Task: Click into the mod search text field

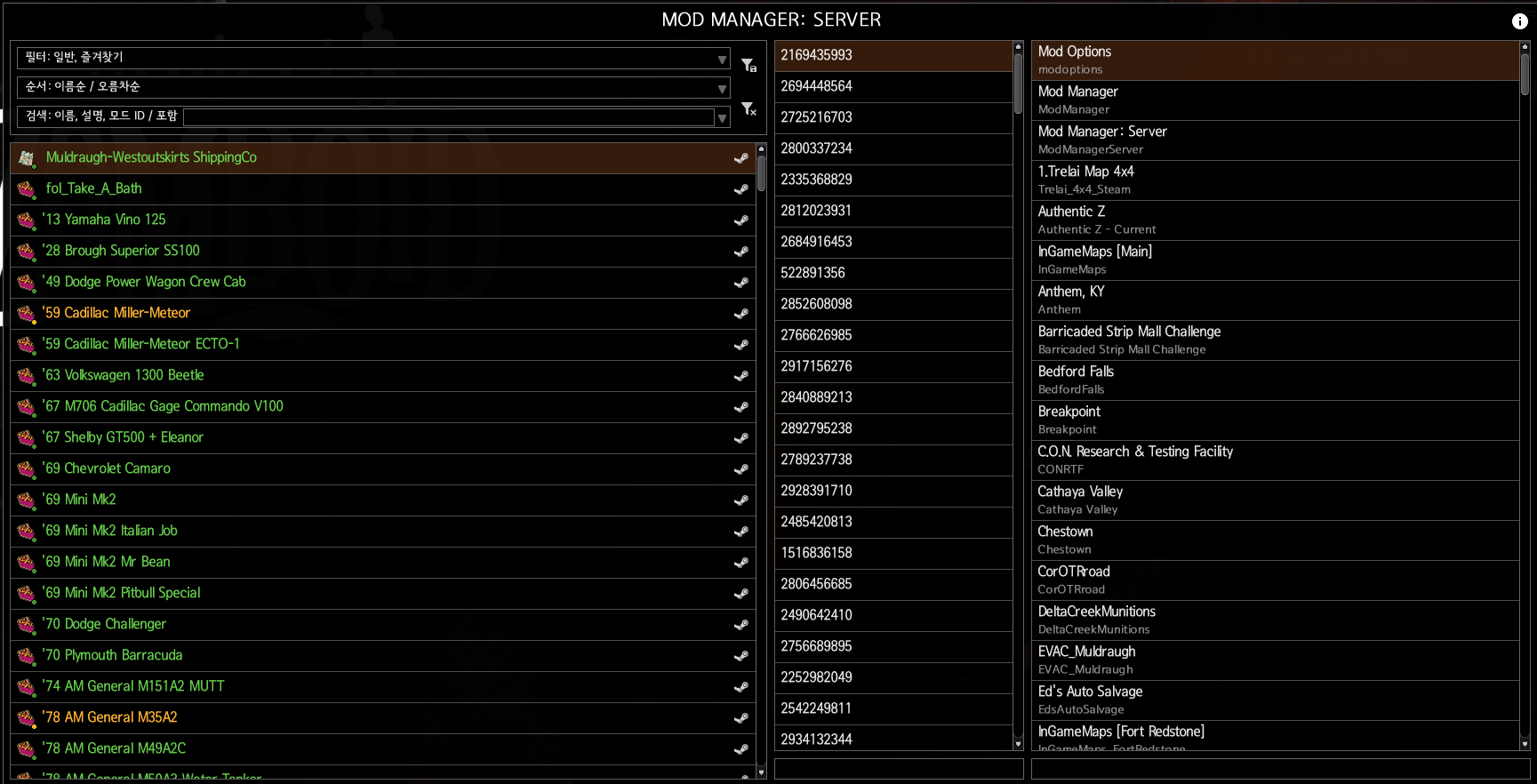Action: coord(448,117)
